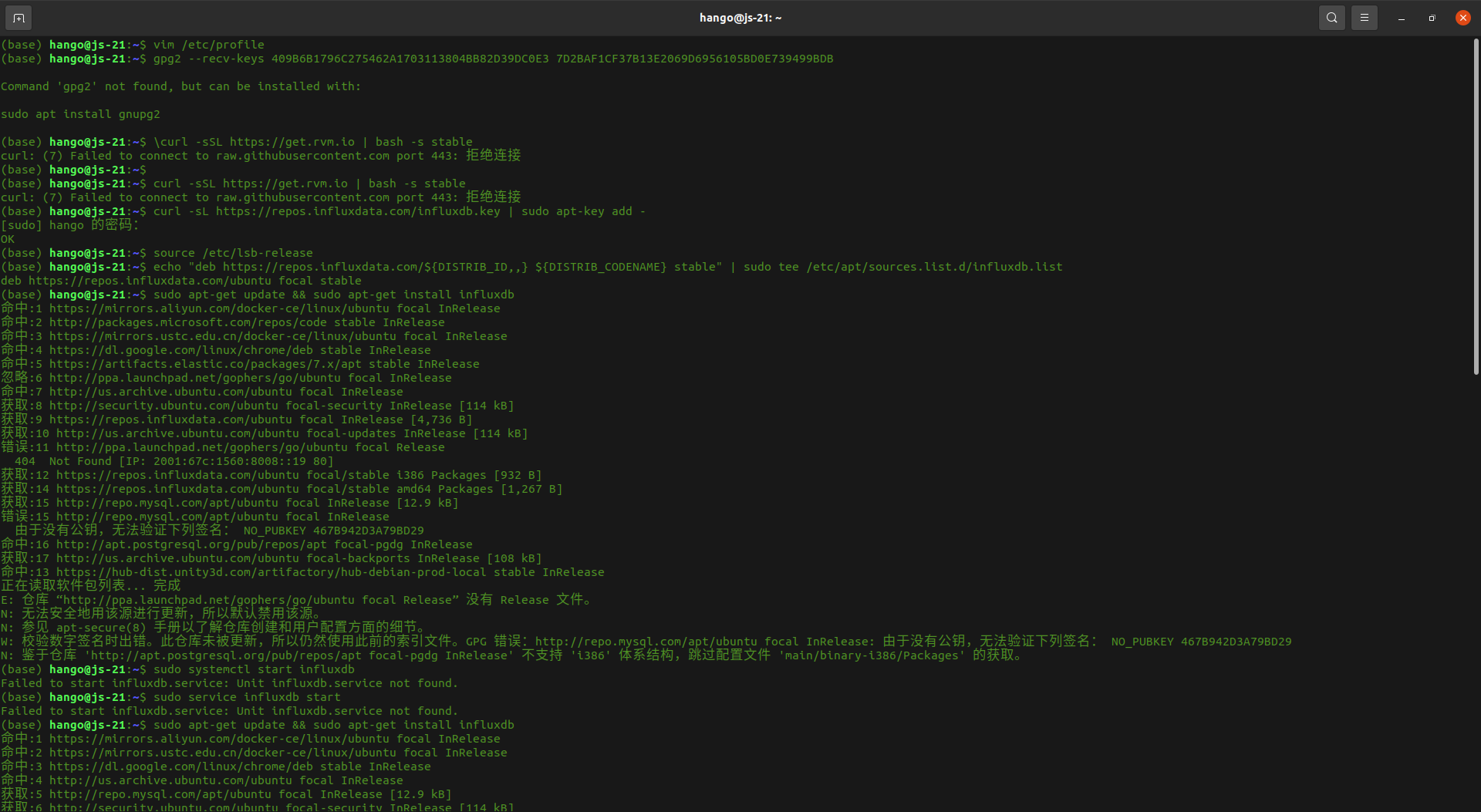
Task: Click the "E: 仓库" no Release file error
Action: point(297,600)
